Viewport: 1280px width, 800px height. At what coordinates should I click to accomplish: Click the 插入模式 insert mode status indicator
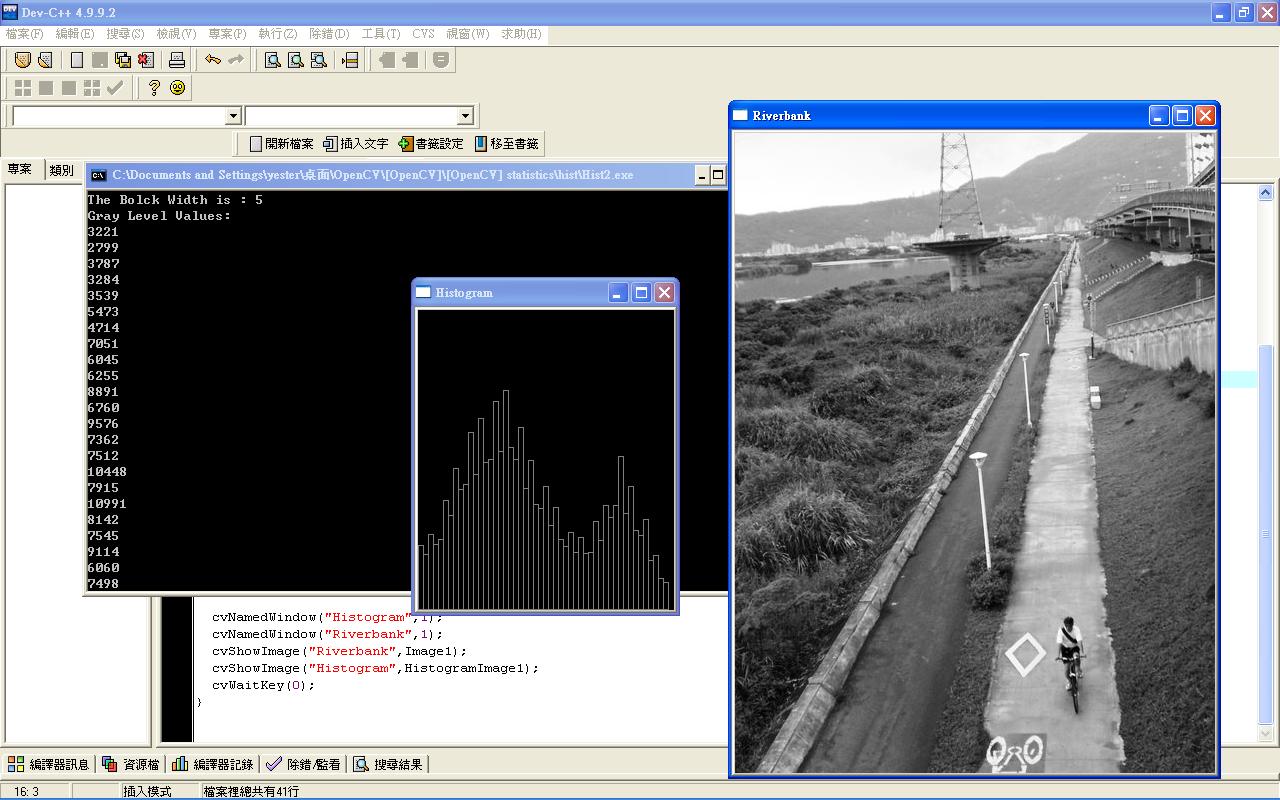147,791
